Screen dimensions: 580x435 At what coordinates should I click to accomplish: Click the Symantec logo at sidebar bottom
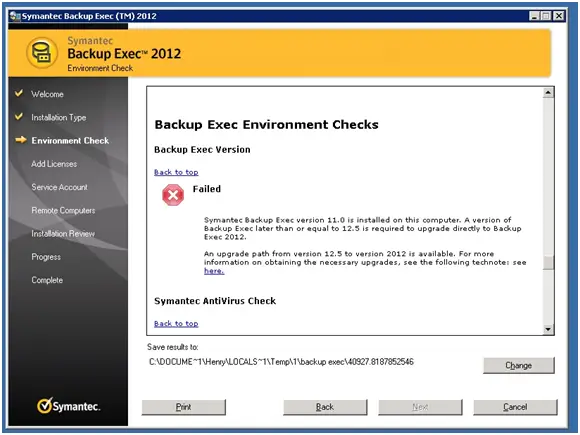click(68, 406)
